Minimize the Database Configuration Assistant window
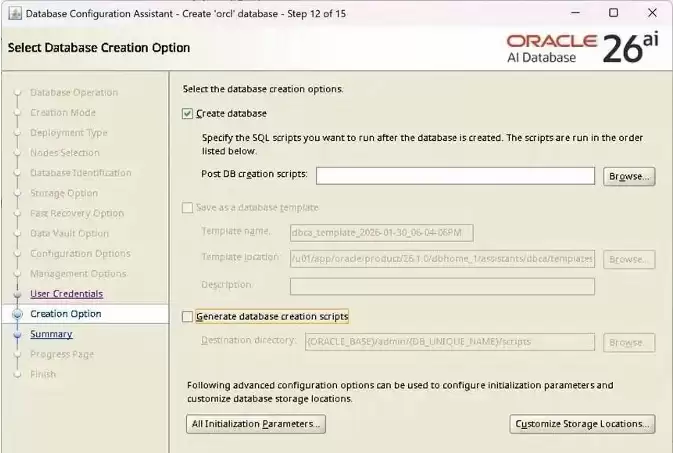 tap(576, 13)
